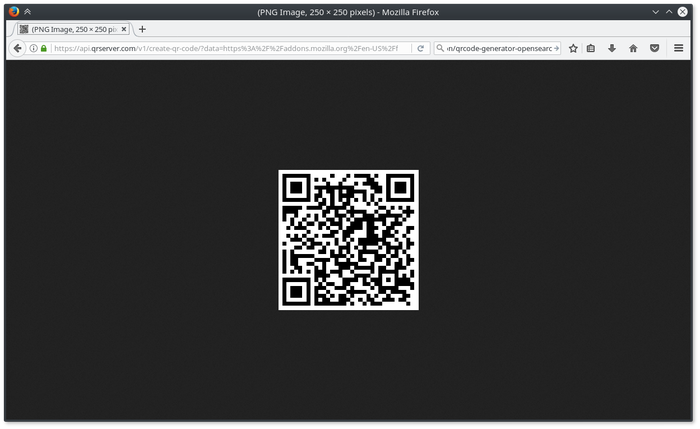Click the green secure padlock icon
This screenshot has width=700, height=429.
[x=44, y=48]
